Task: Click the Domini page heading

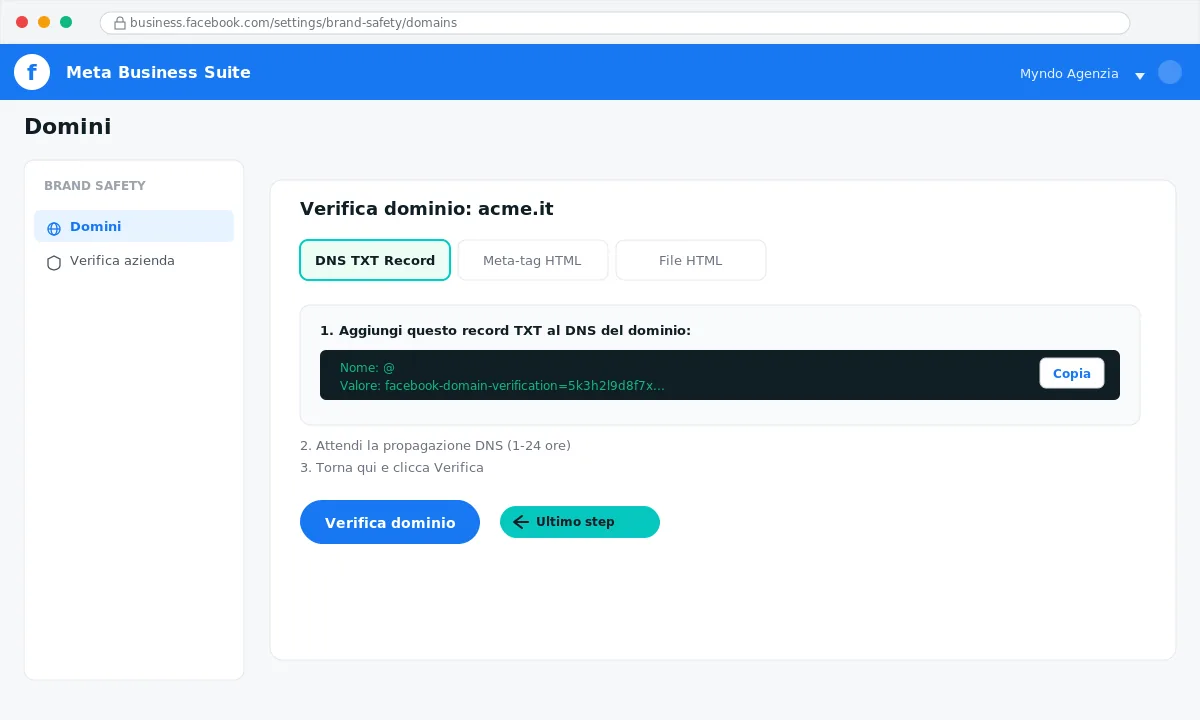Action: tap(68, 127)
